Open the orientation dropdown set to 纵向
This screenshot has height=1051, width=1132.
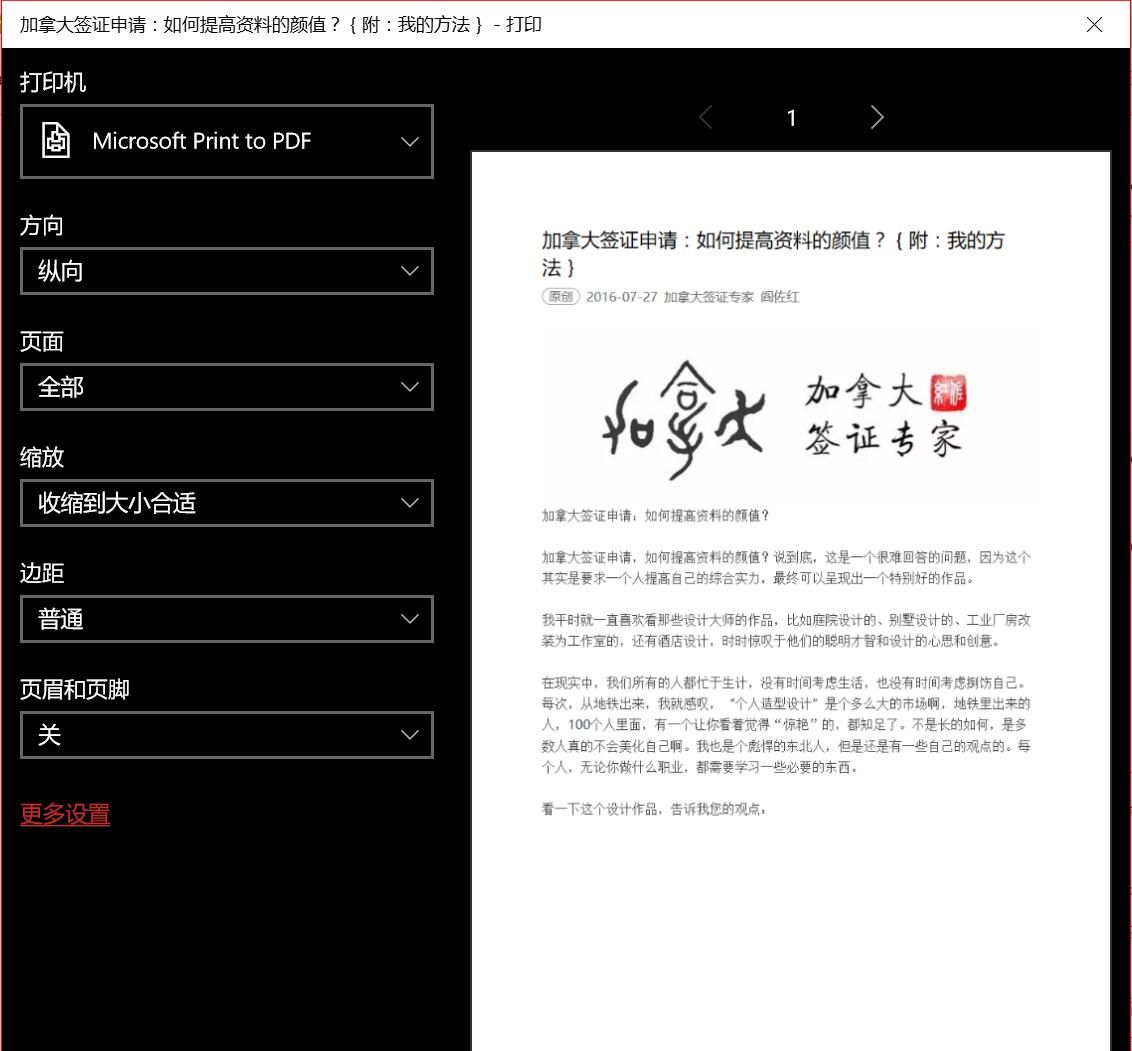pos(227,271)
